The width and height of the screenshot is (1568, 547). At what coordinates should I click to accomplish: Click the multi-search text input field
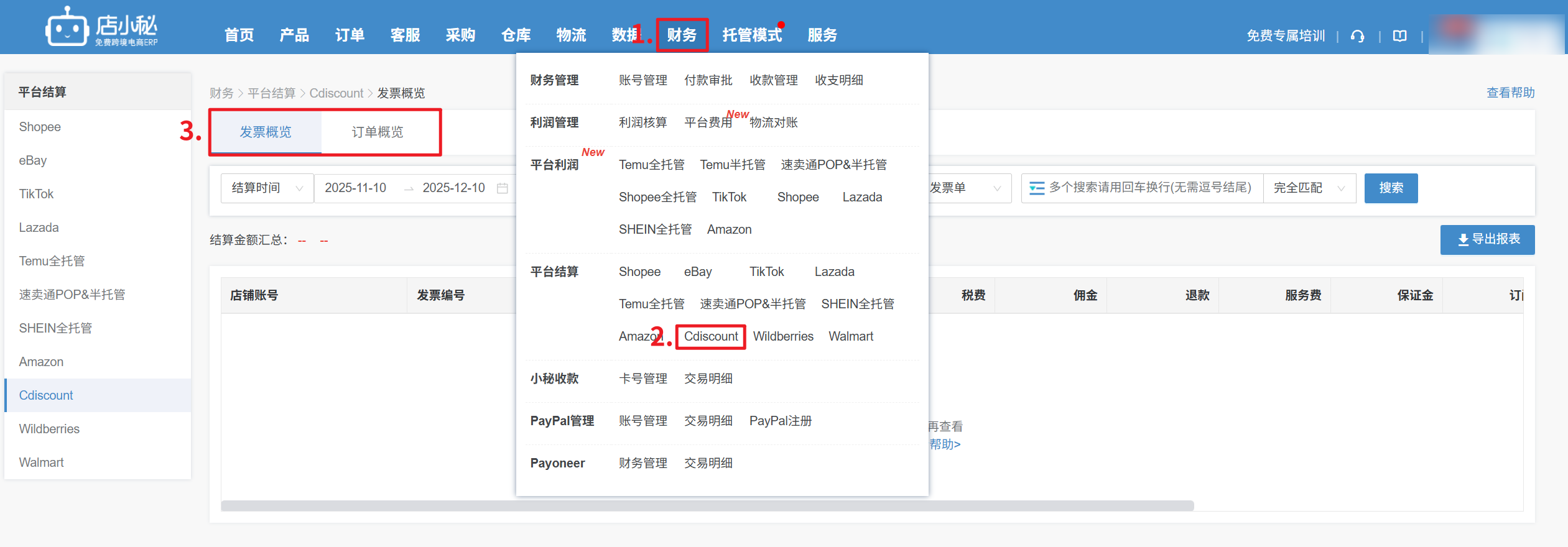(1151, 188)
